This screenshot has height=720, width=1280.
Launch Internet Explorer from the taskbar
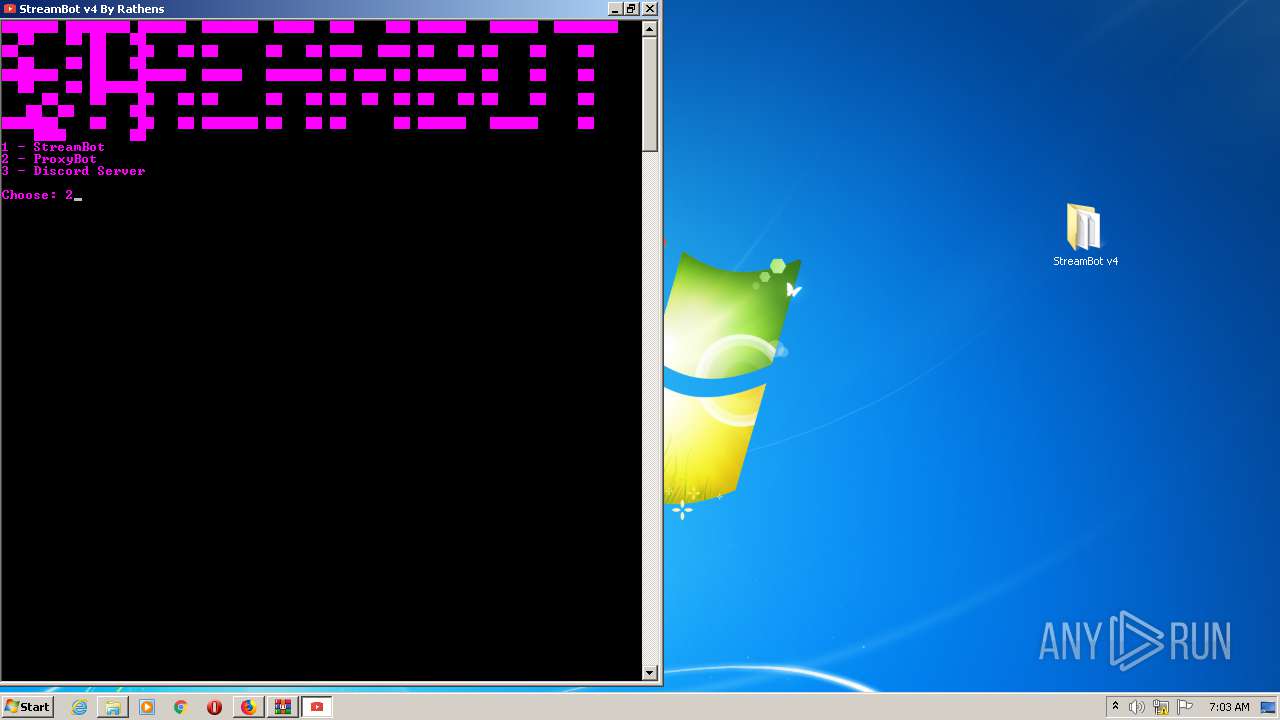[79, 707]
